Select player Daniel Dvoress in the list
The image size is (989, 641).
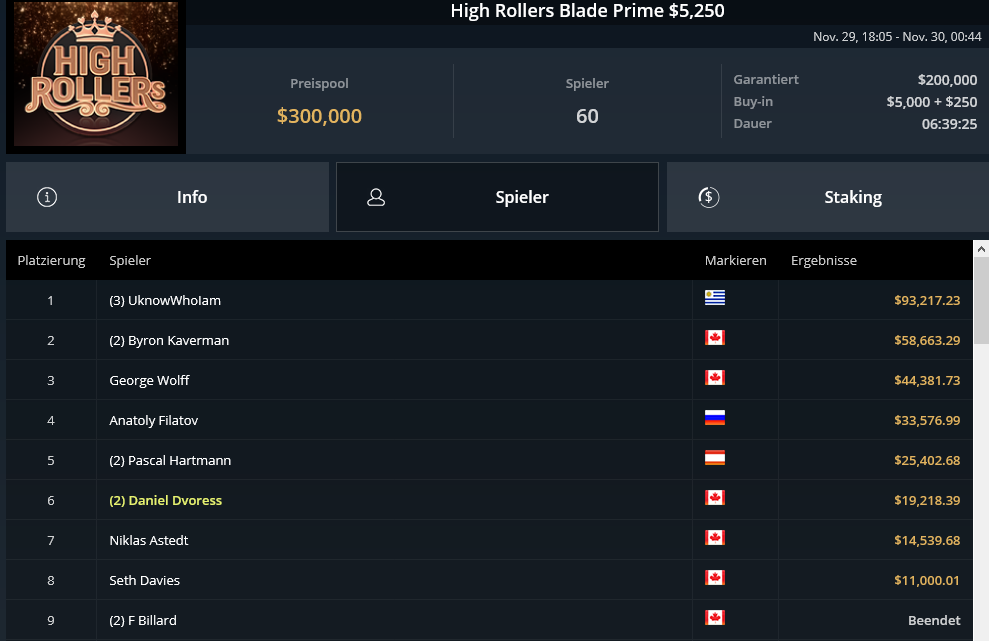pyautogui.click(x=166, y=500)
